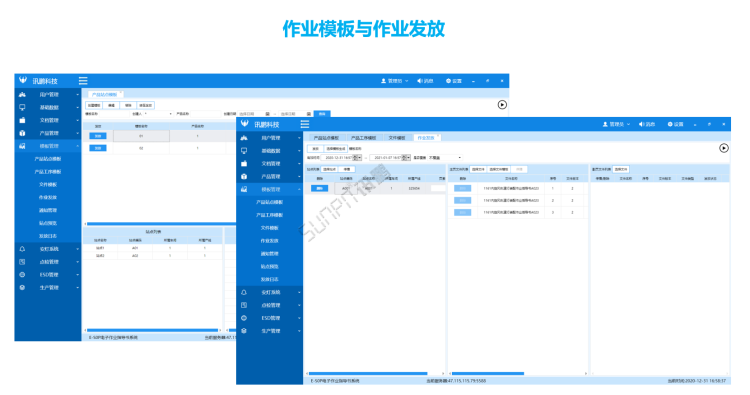The height and width of the screenshot is (395, 750).
Task: Click the 基础数据 monitor icon in front window
Action: [x=244, y=151]
